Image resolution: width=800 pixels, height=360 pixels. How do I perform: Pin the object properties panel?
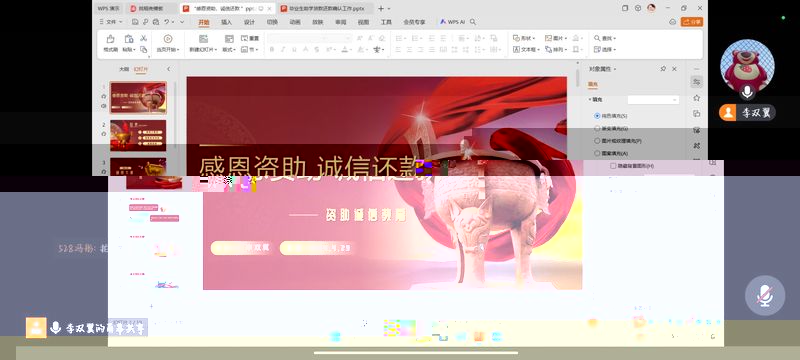point(663,68)
